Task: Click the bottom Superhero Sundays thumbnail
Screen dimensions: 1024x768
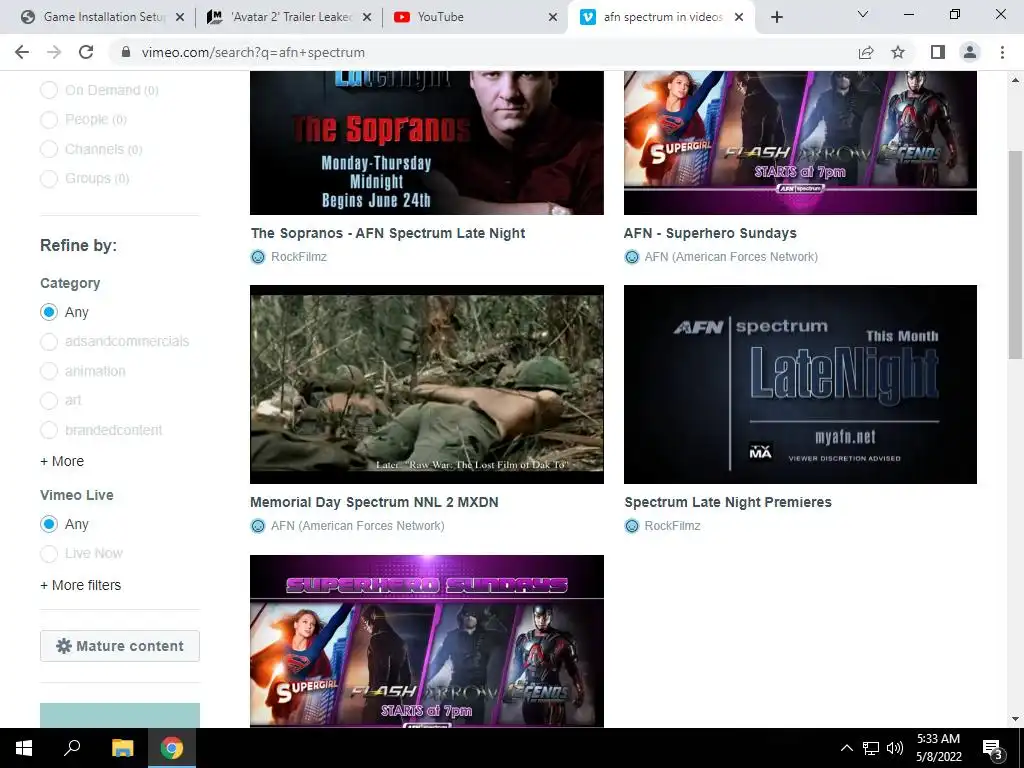Action: 426,641
